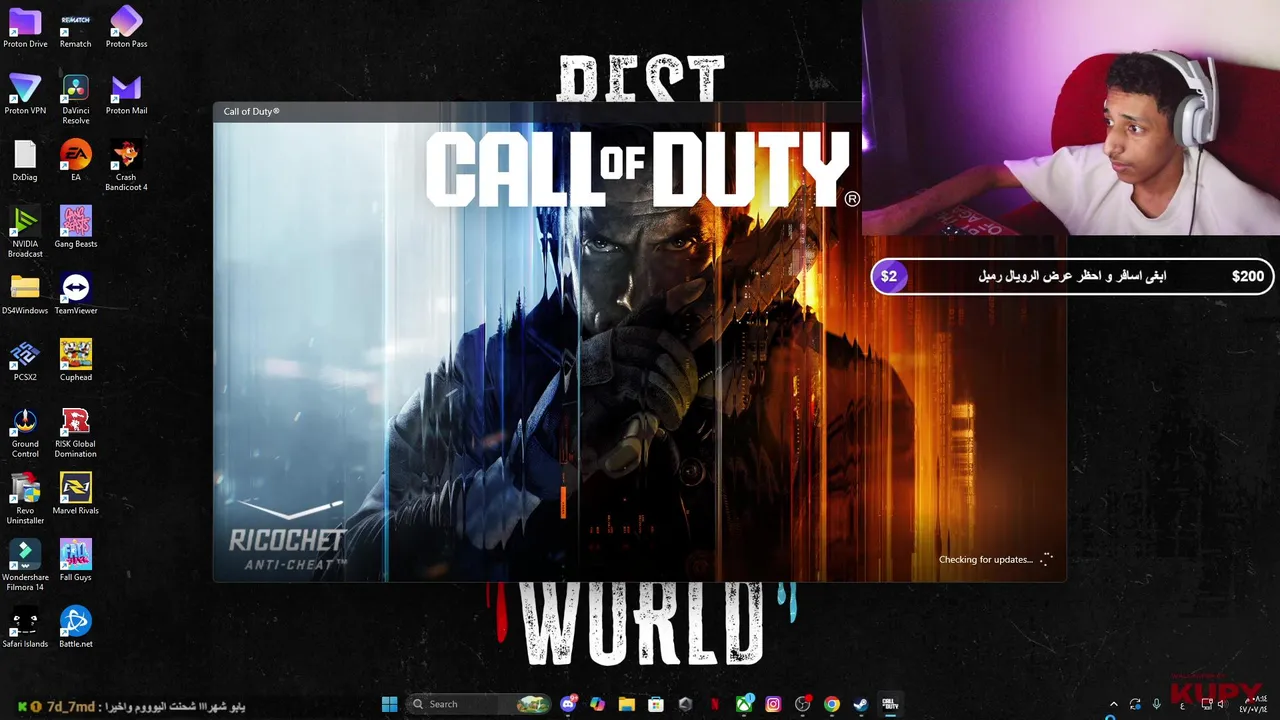
Task: Select the Proton VPN desktop icon
Action: coord(25,94)
